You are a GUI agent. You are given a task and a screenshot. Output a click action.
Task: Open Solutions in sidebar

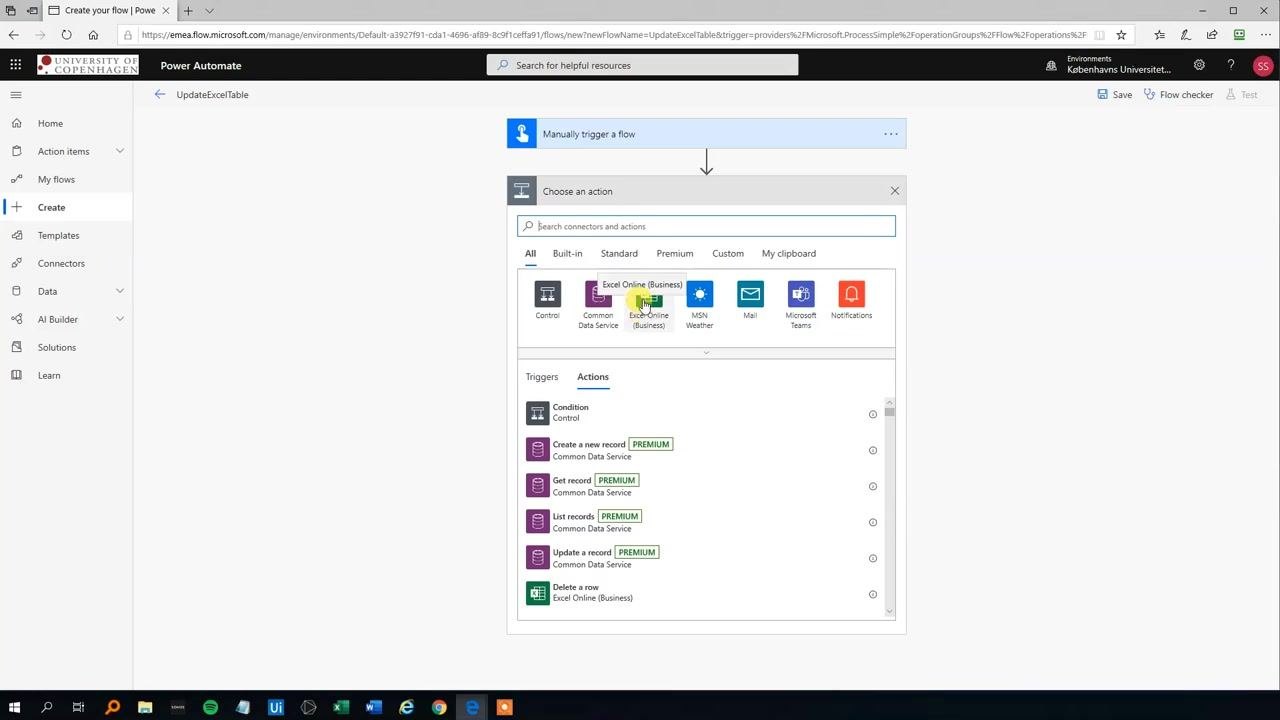tap(57, 347)
